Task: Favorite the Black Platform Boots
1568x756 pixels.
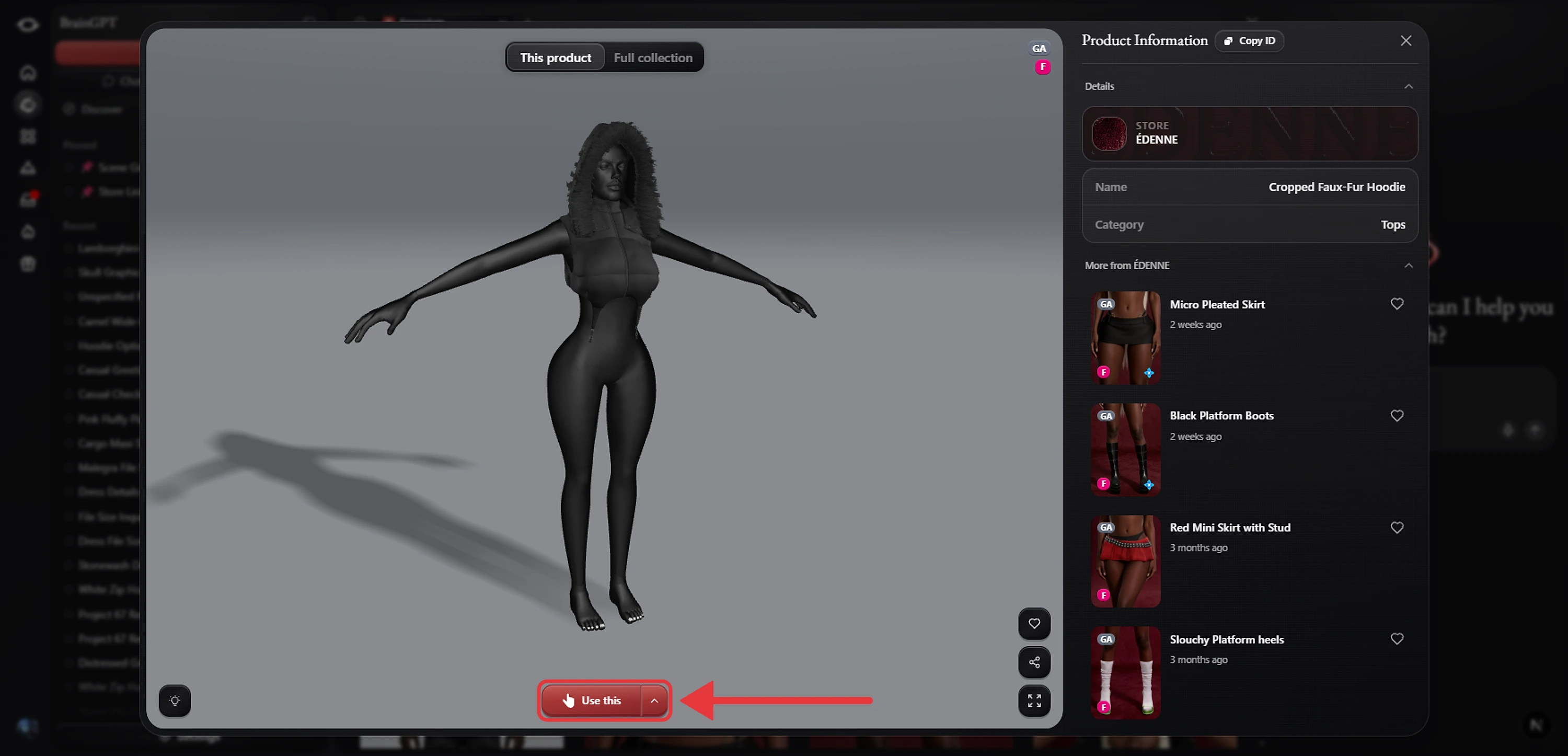Action: pyautogui.click(x=1397, y=416)
